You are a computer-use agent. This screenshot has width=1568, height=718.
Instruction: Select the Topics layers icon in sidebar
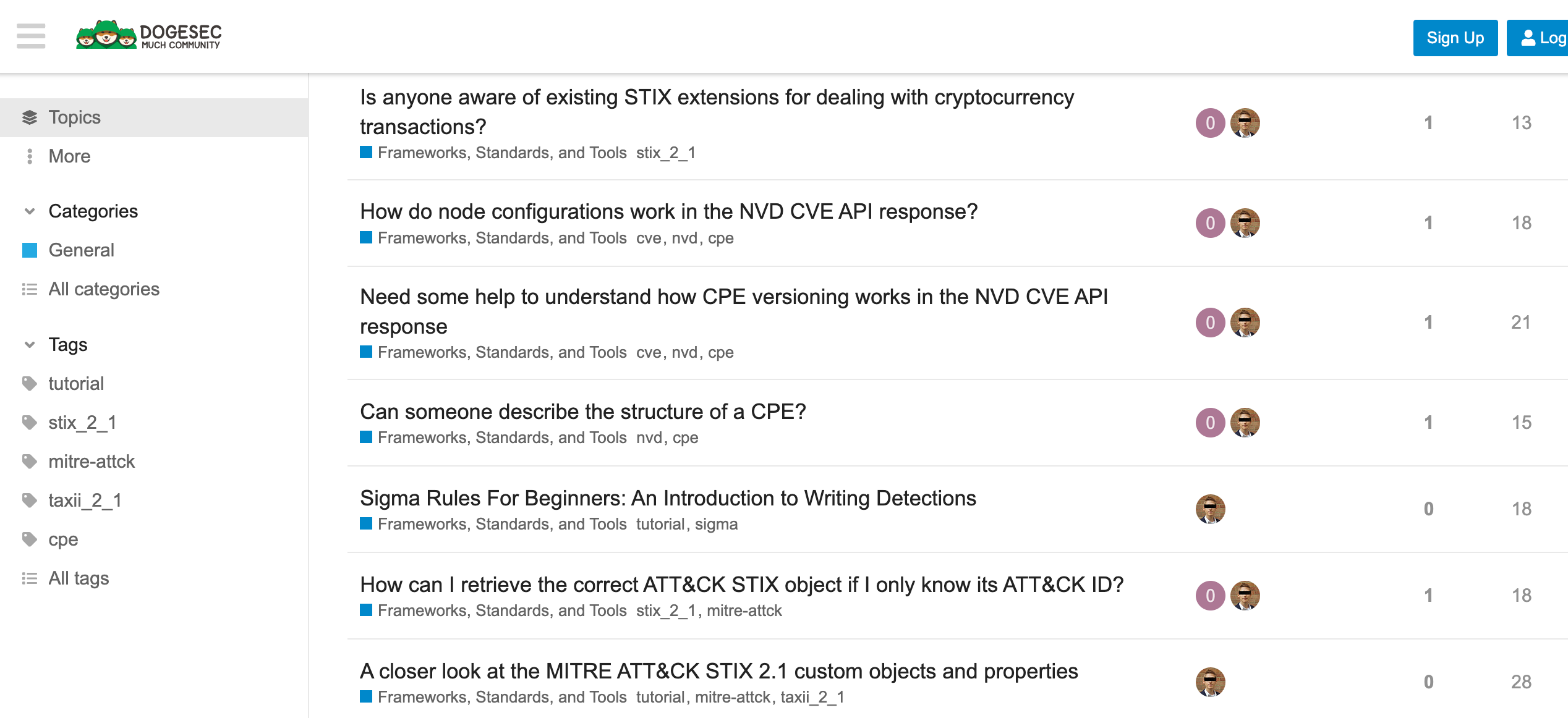pyautogui.click(x=29, y=117)
